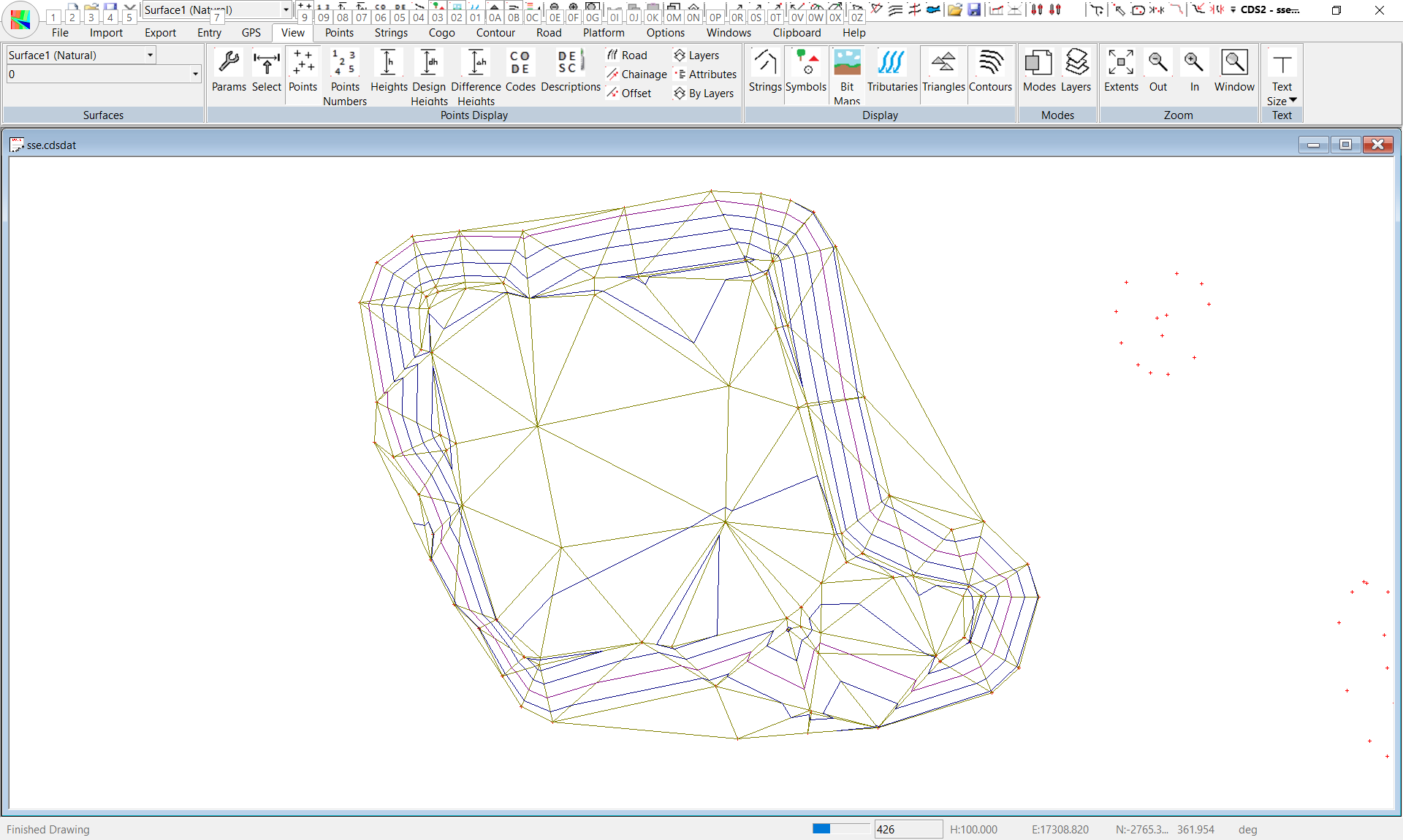Click the By Layers button
Image resolution: width=1403 pixels, height=840 pixels.
point(703,93)
